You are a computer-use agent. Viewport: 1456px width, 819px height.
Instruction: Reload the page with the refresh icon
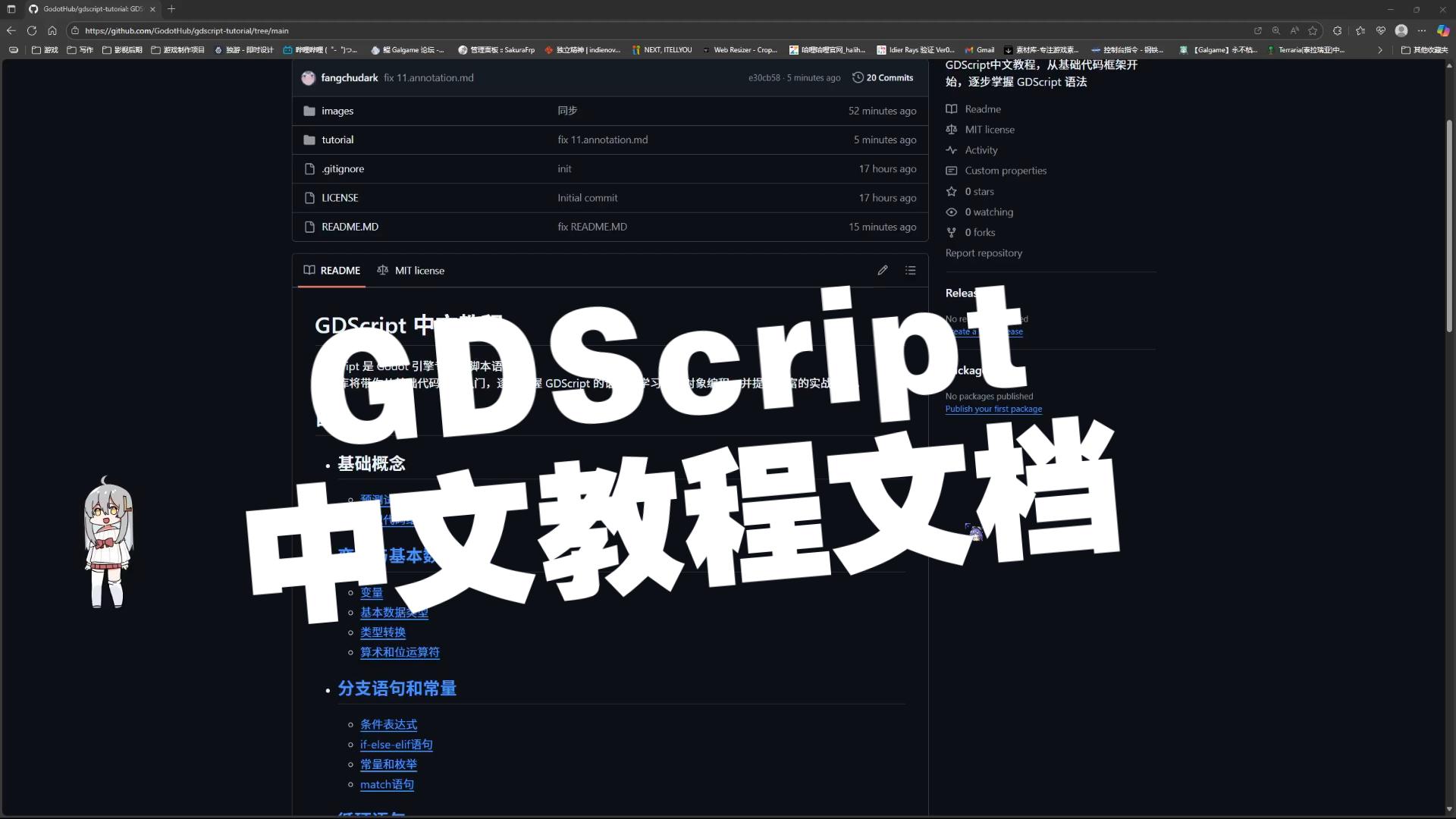point(32,30)
